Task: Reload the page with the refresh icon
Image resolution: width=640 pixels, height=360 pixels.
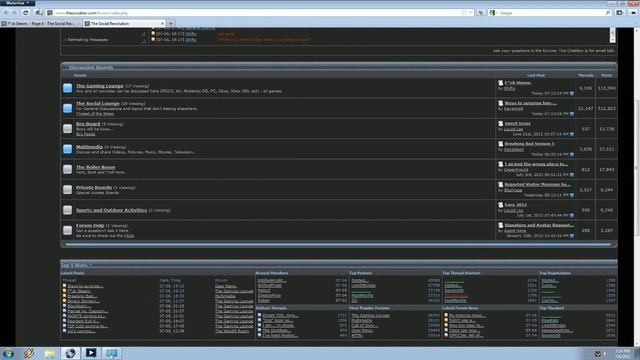Action: pos(26,13)
